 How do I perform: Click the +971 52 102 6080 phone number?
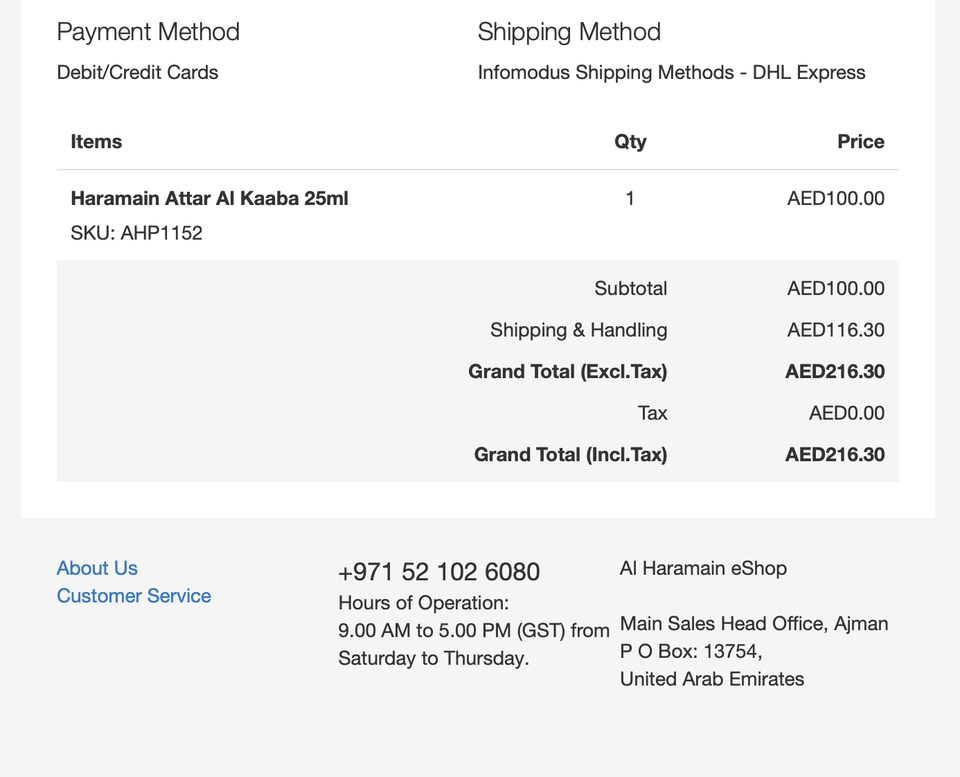coord(439,572)
